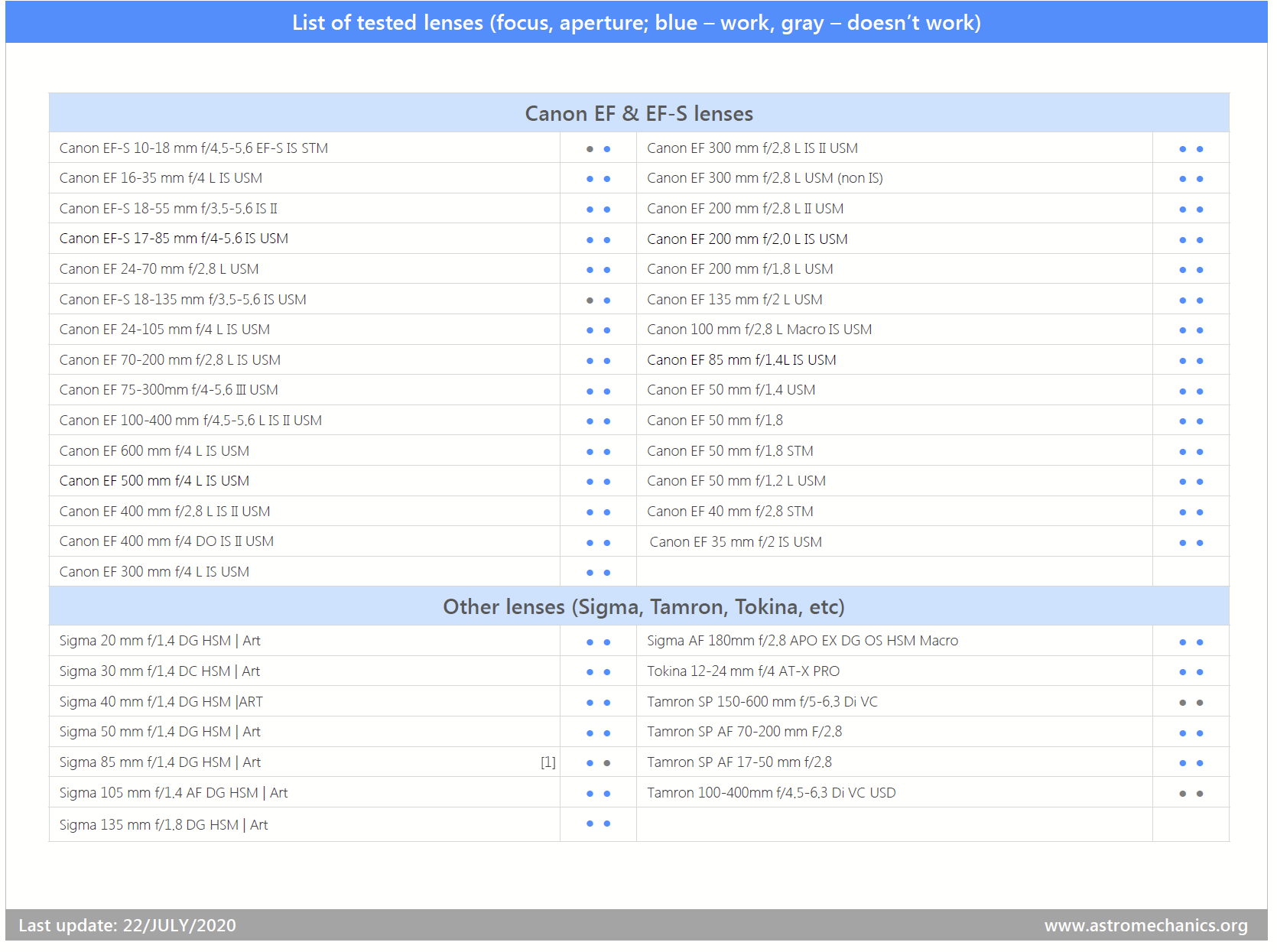1277x952 pixels.
Task: Click 'Sigma 30 mm f/1.4 DC HSM | Art'
Action: point(160,671)
